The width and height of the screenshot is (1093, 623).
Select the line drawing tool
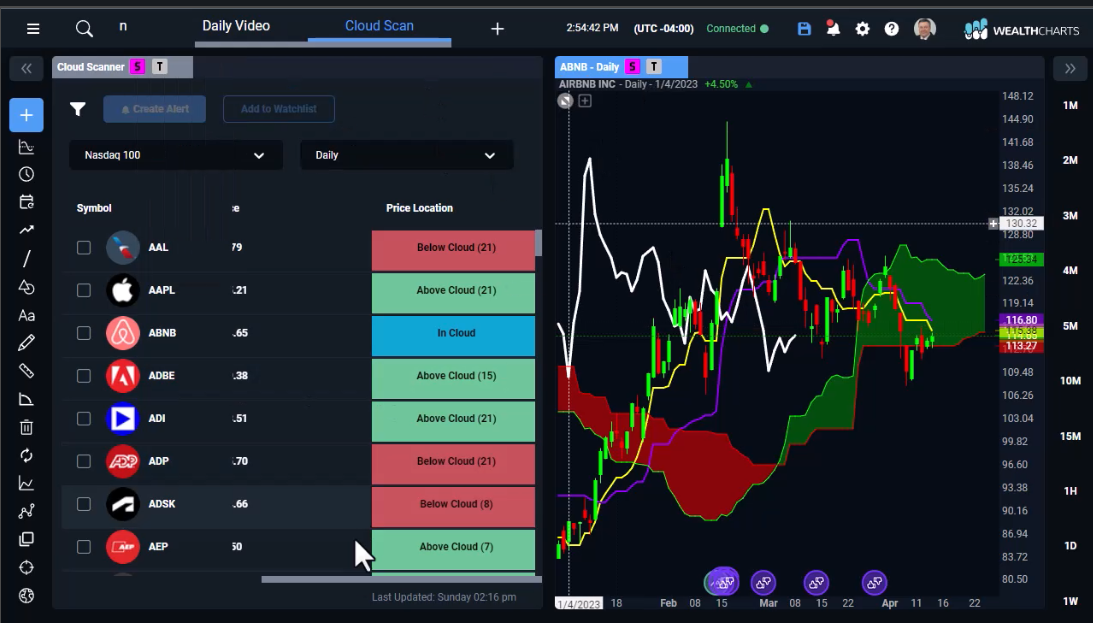[x=26, y=259]
